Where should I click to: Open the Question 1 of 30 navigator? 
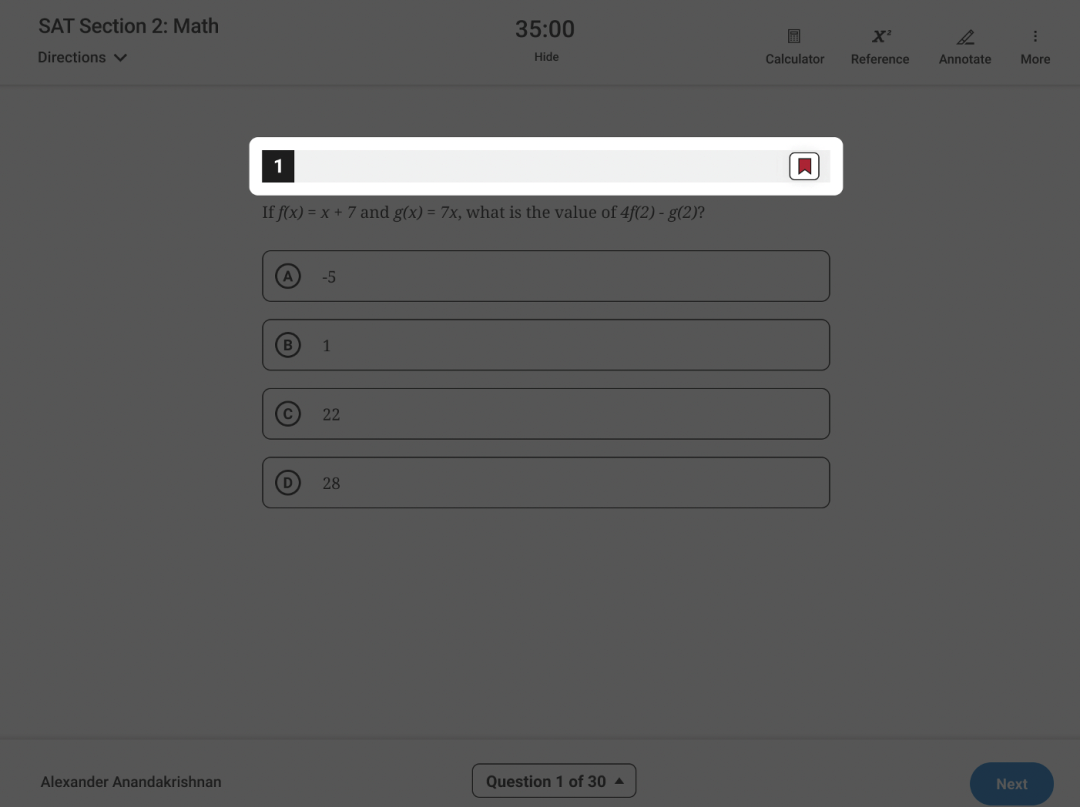[x=553, y=781]
